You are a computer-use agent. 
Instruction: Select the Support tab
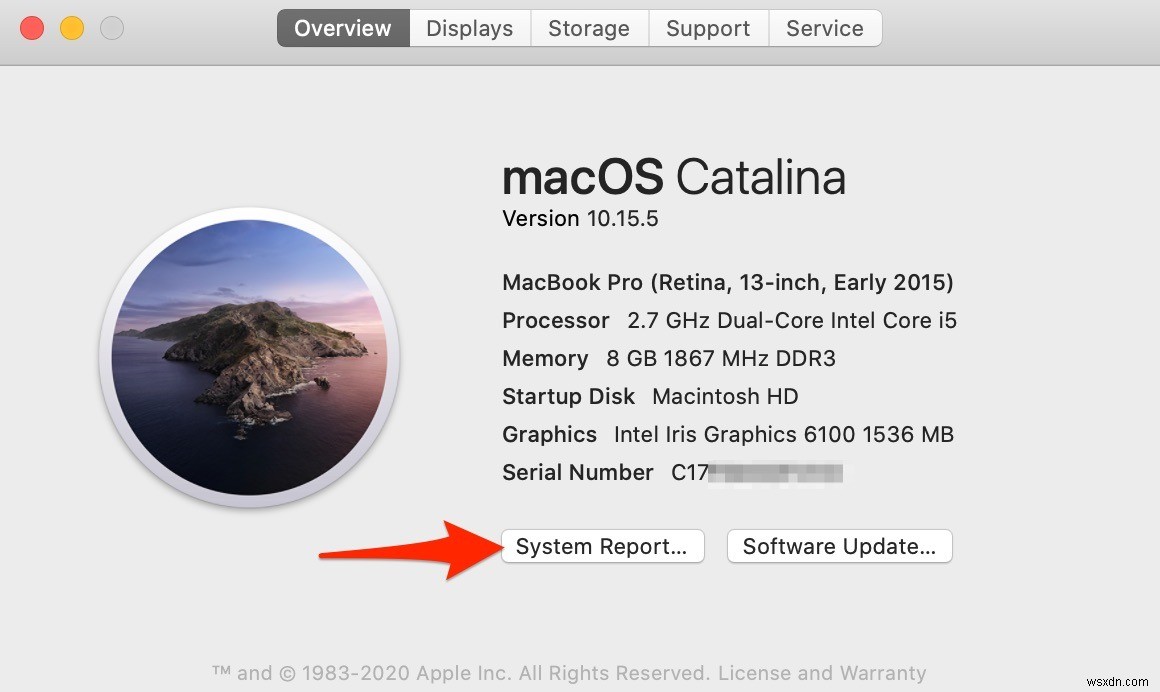click(707, 28)
